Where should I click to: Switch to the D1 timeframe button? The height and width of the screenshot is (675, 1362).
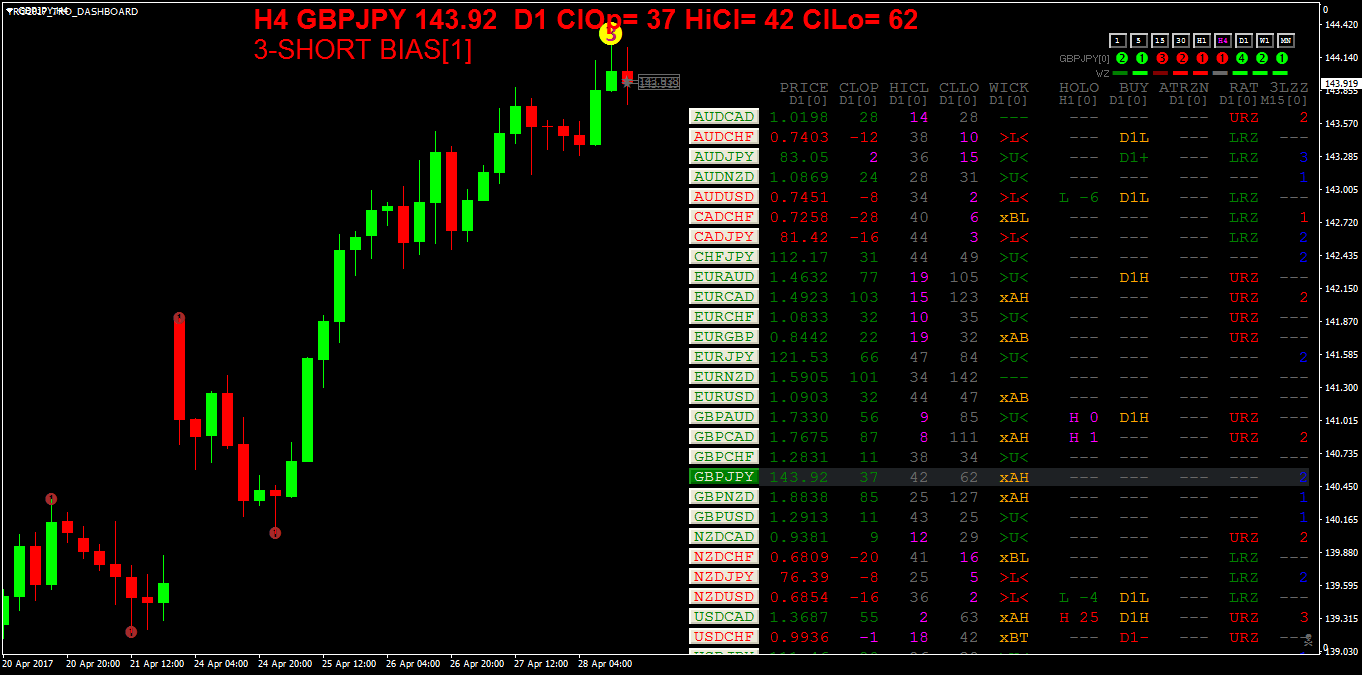pos(1244,41)
